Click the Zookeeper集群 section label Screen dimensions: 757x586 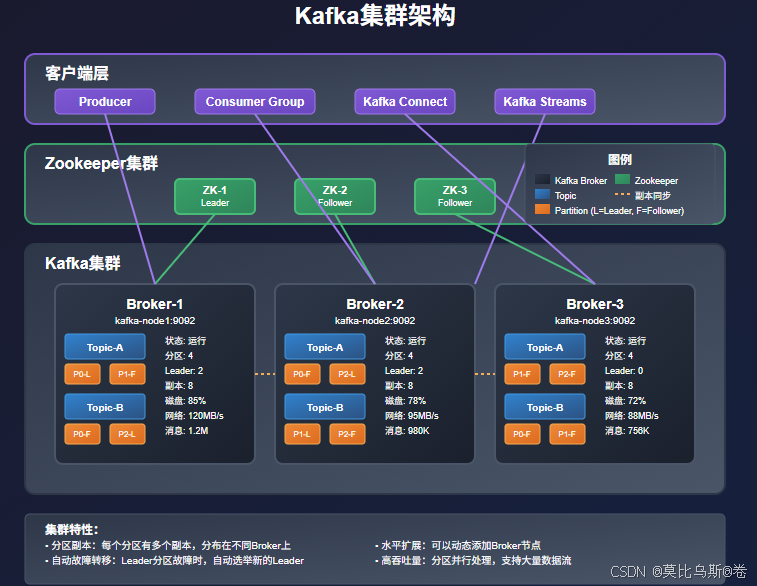[x=101, y=163]
